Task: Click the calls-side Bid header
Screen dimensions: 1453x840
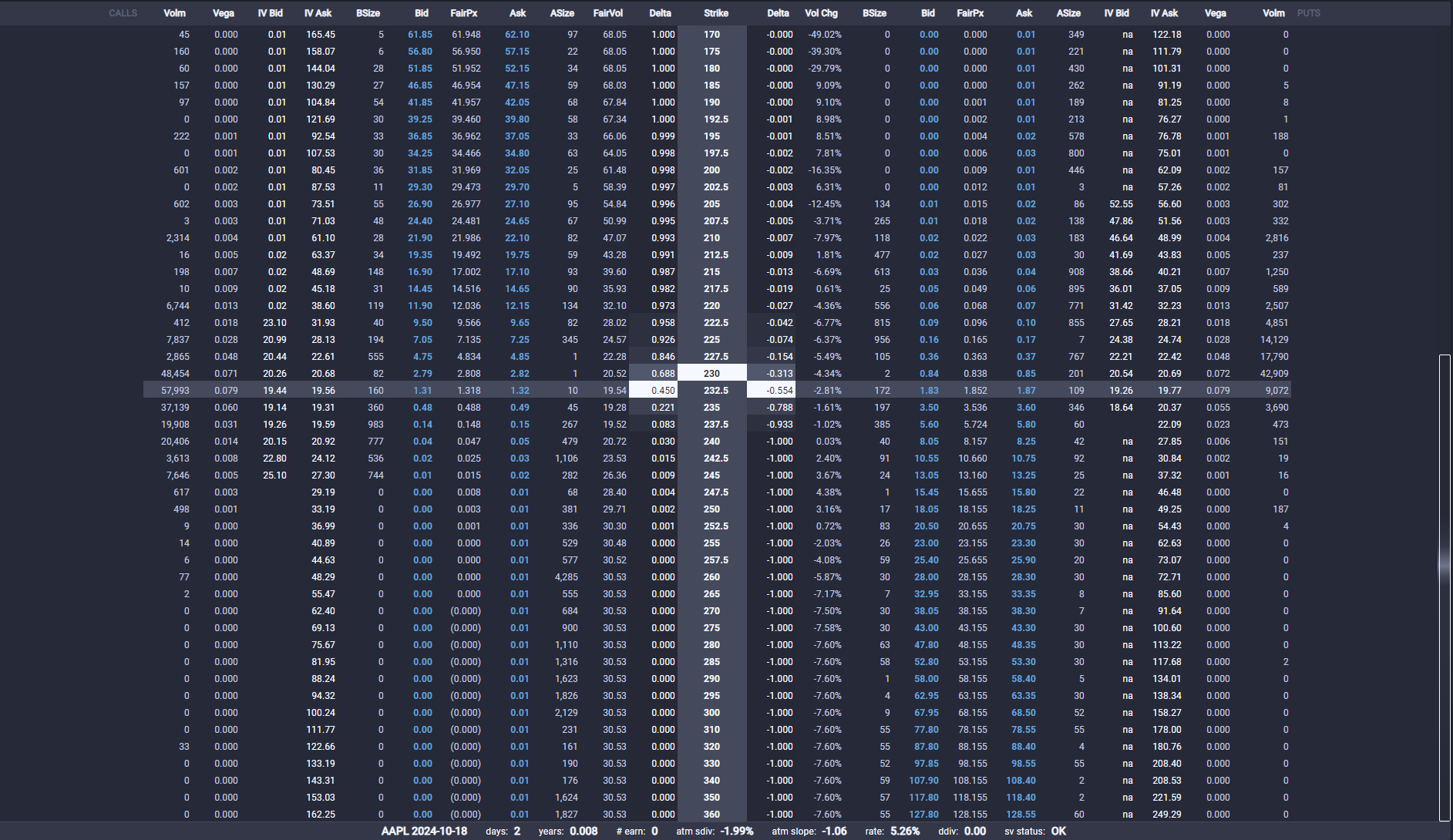Action: pyautogui.click(x=421, y=13)
